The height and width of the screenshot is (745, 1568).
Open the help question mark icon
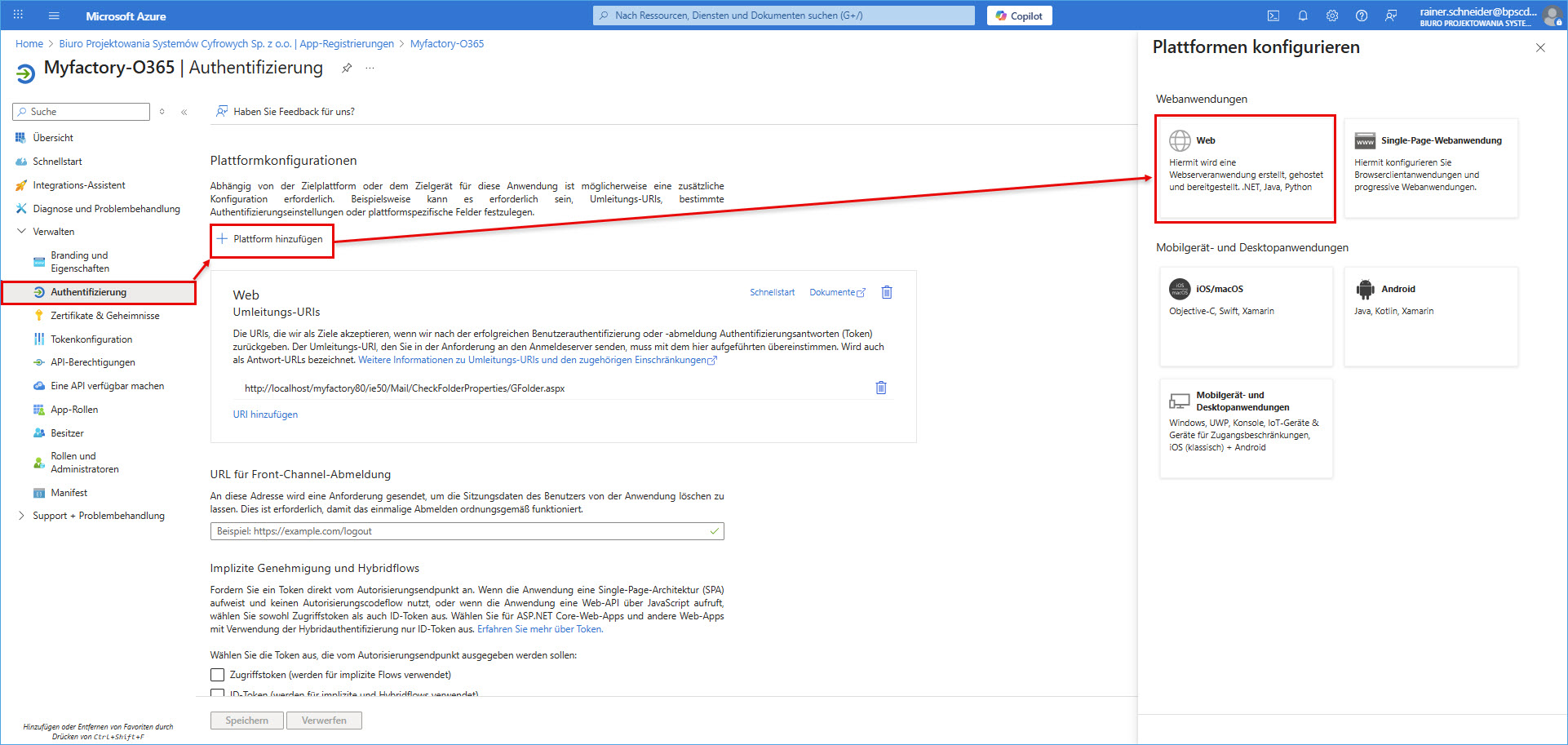coord(1362,16)
